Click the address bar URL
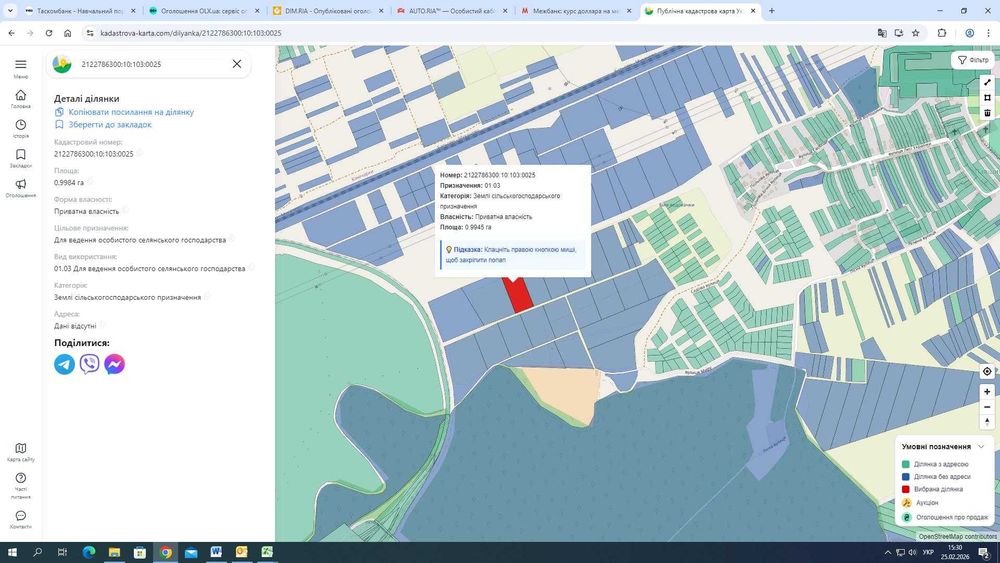1000x563 pixels. point(191,33)
